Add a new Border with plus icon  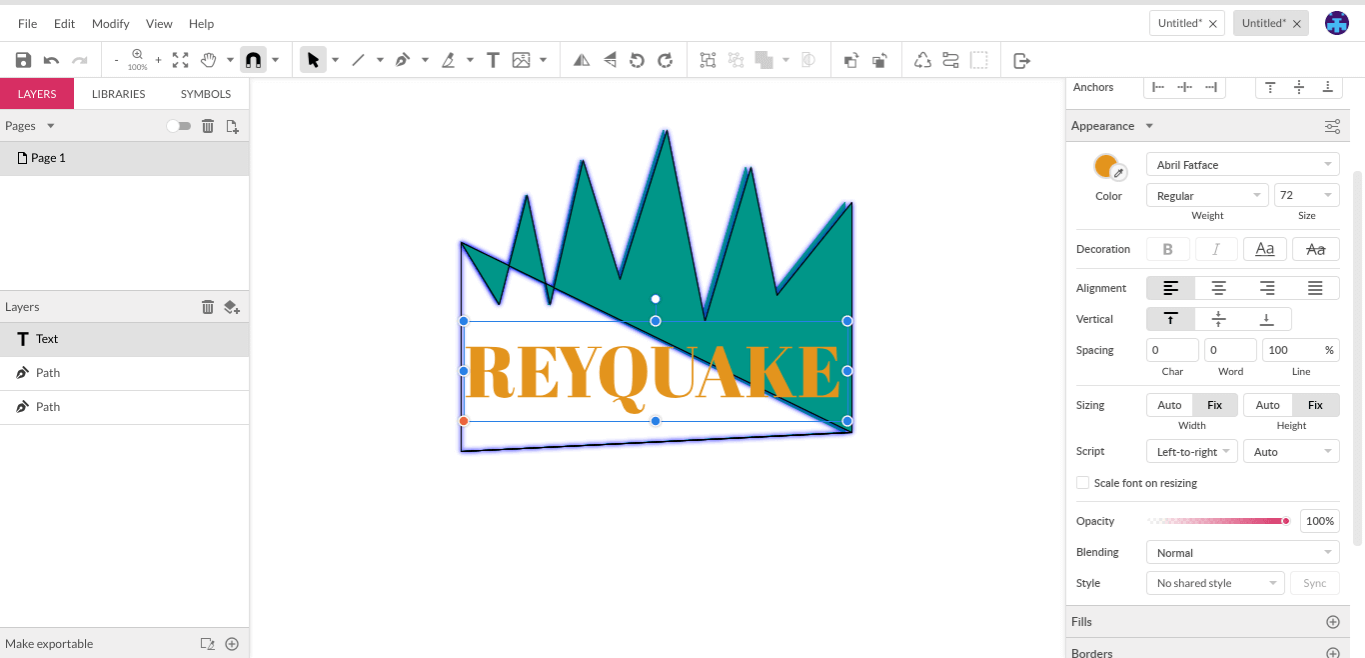(1332, 653)
